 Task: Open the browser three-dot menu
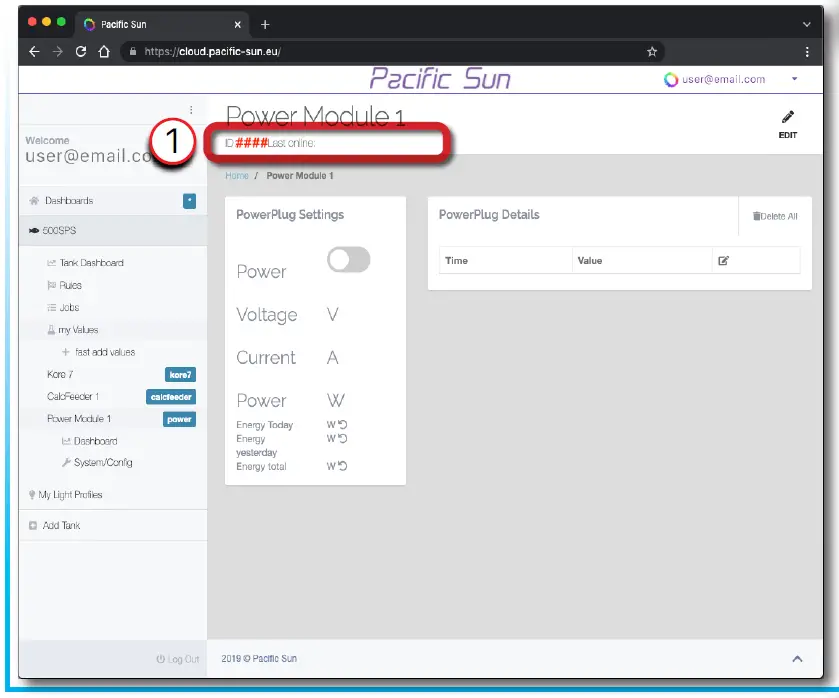click(807, 51)
